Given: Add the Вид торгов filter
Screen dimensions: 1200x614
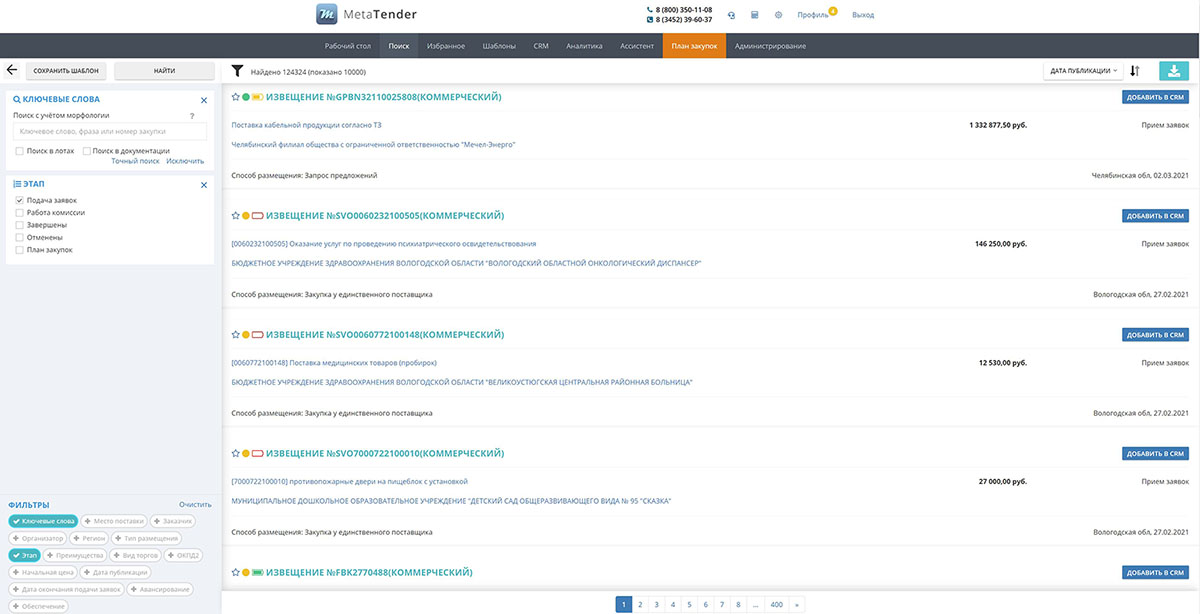Looking at the screenshot, I should pos(135,555).
